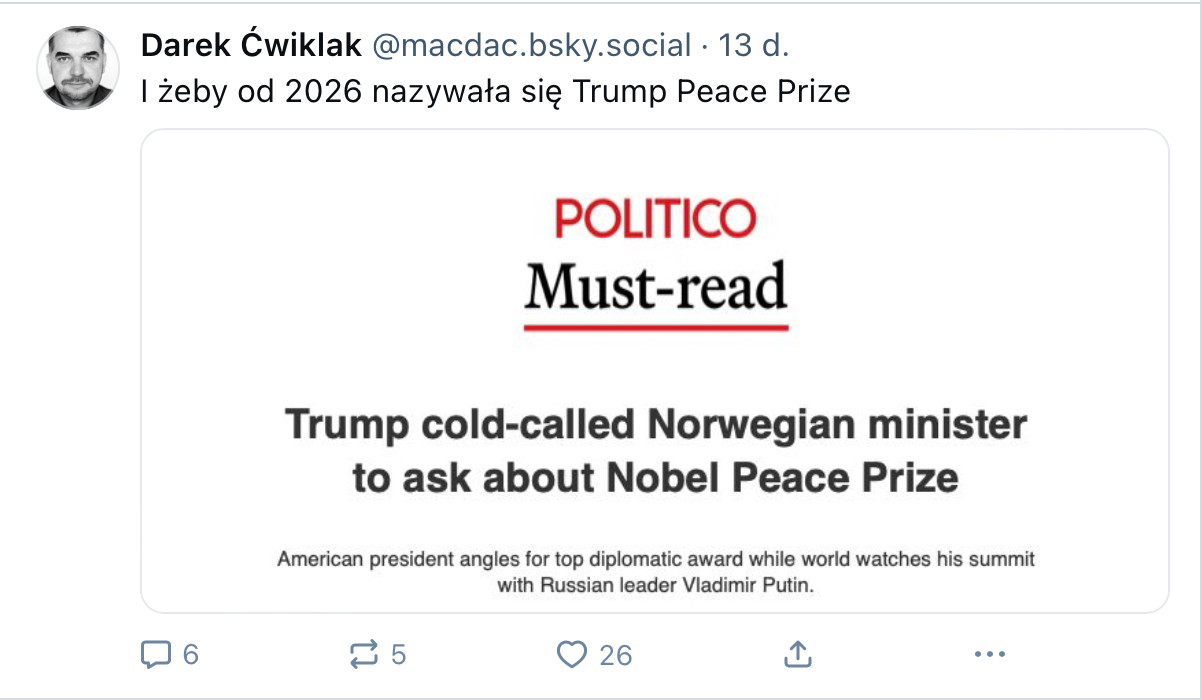Click the repost count number 5
Viewport: 1202px width, 700px height.
point(398,655)
